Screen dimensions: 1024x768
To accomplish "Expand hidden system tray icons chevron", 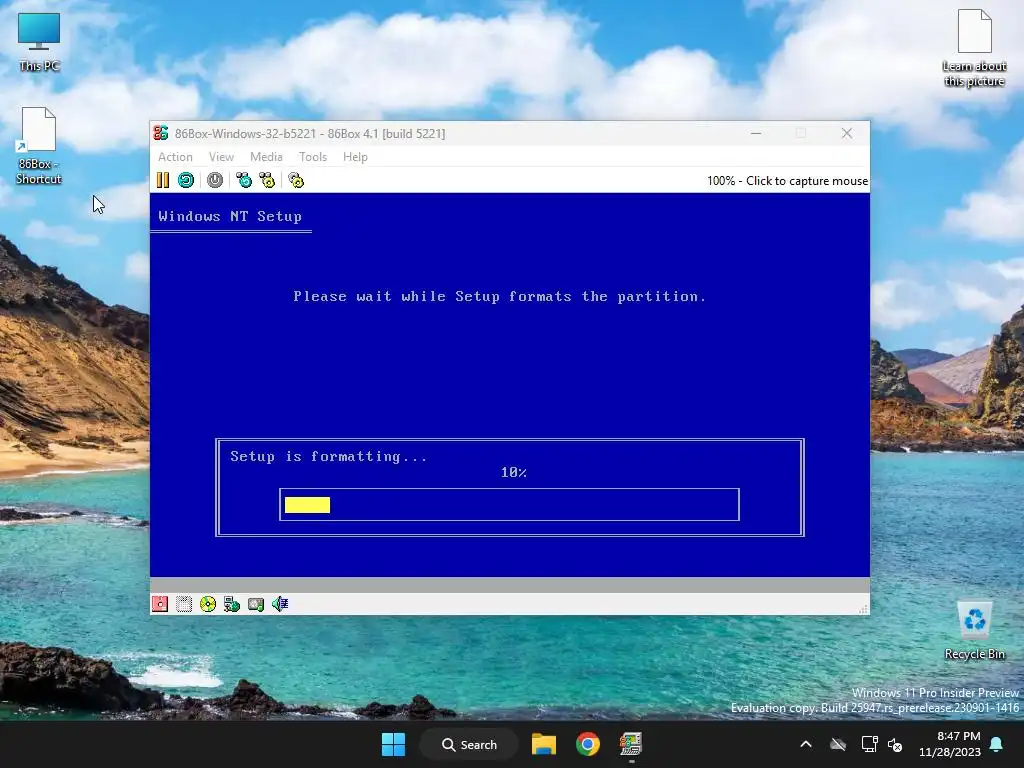I will coord(806,744).
